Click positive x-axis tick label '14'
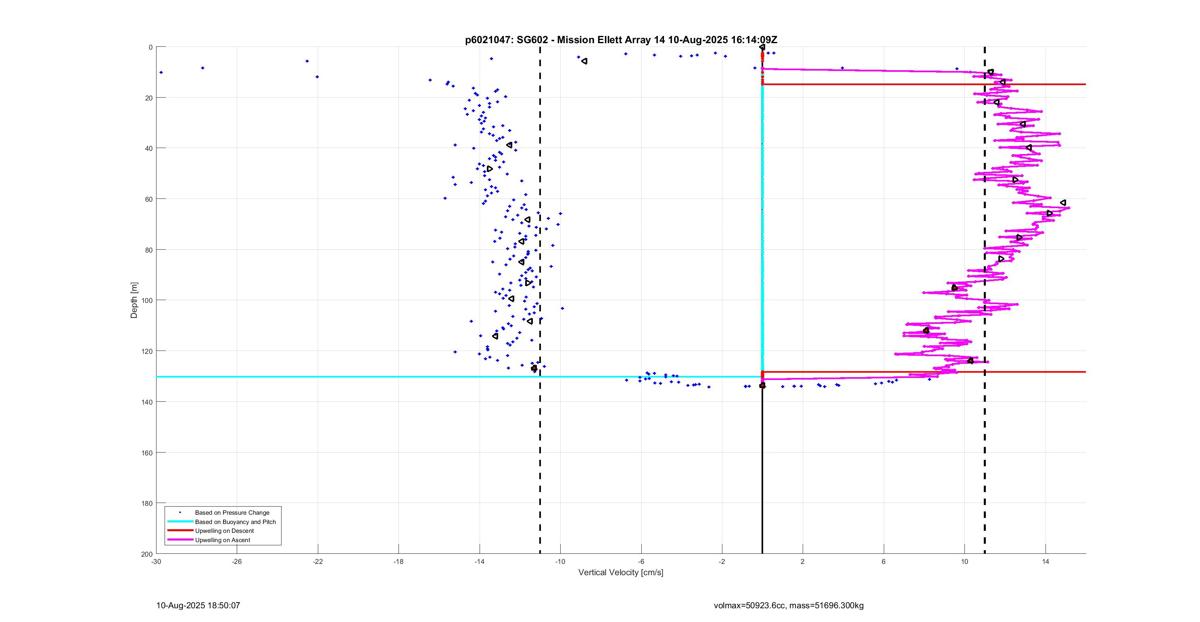The width and height of the screenshot is (1200, 622). click(x=1046, y=561)
